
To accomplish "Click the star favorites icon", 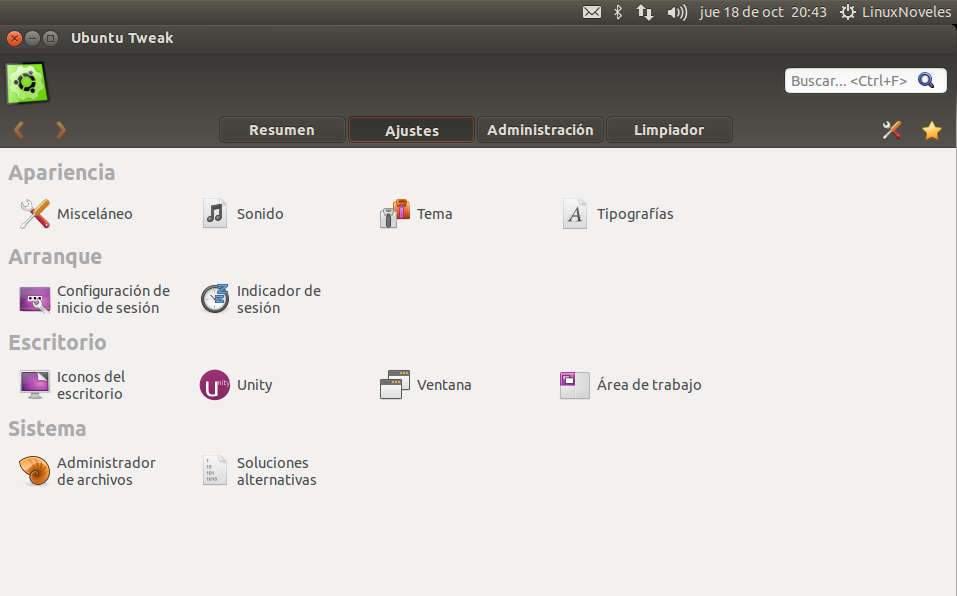I will tap(931, 129).
